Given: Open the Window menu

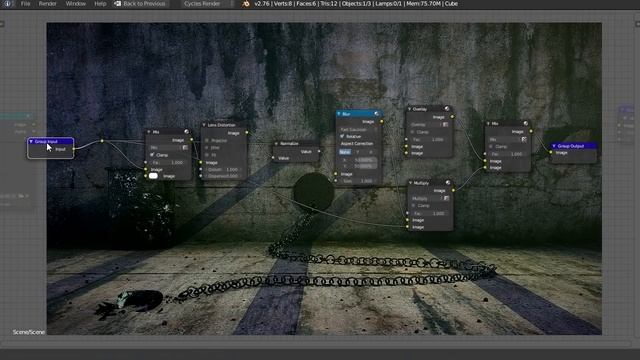Looking at the screenshot, I should click(76, 4).
